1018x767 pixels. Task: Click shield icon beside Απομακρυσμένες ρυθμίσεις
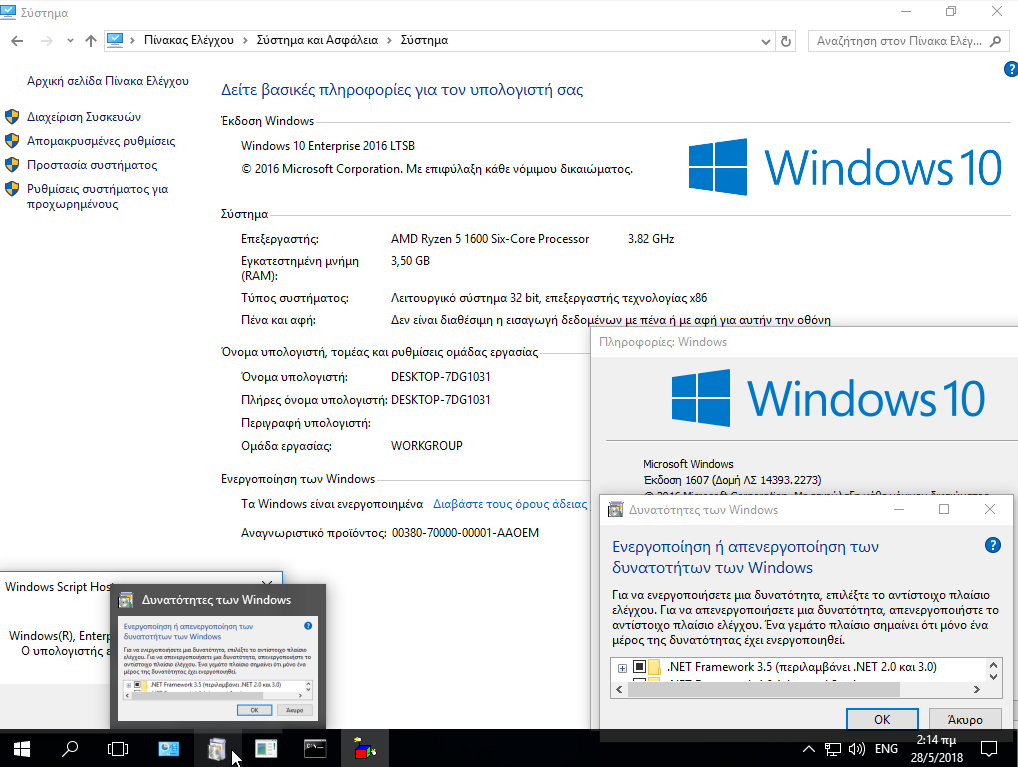[12, 141]
